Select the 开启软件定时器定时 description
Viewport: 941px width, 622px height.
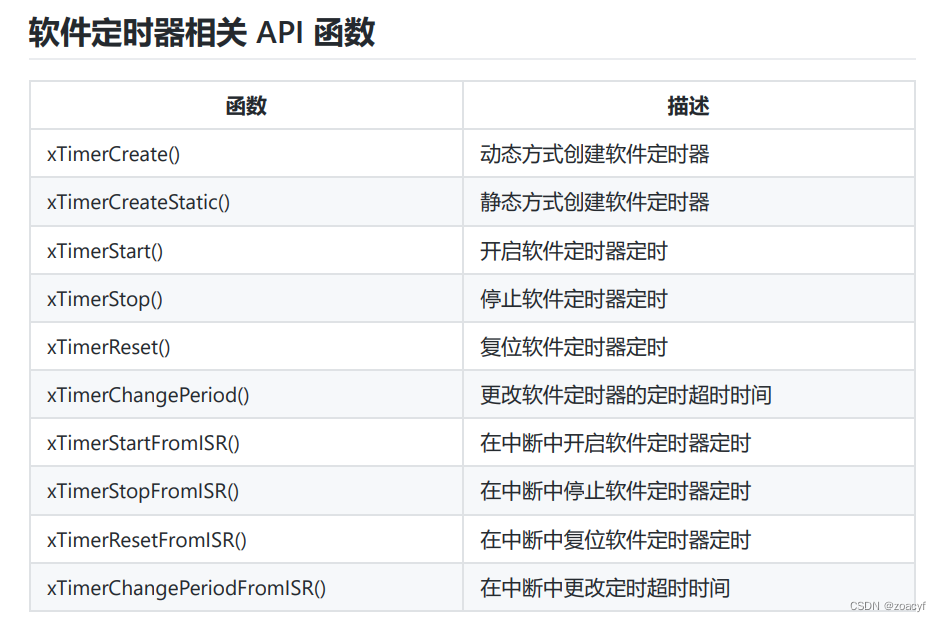pos(574,251)
